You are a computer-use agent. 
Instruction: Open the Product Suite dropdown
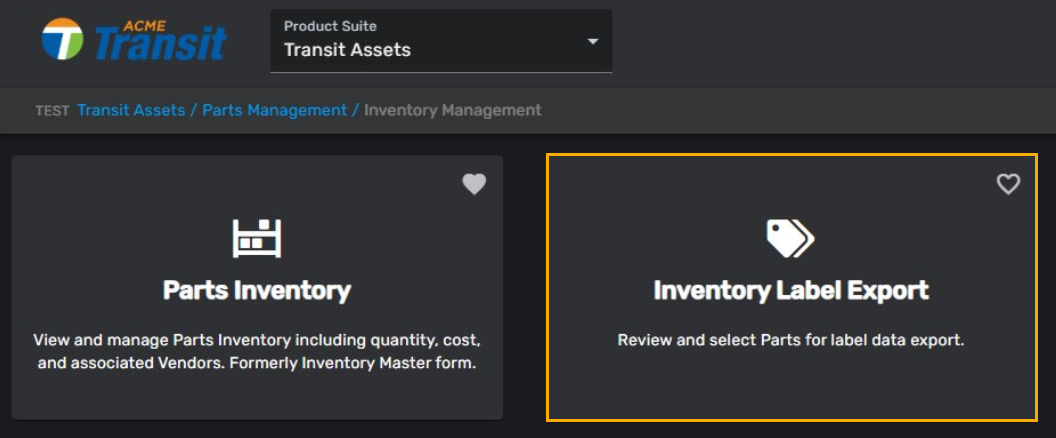pyautogui.click(x=441, y=40)
